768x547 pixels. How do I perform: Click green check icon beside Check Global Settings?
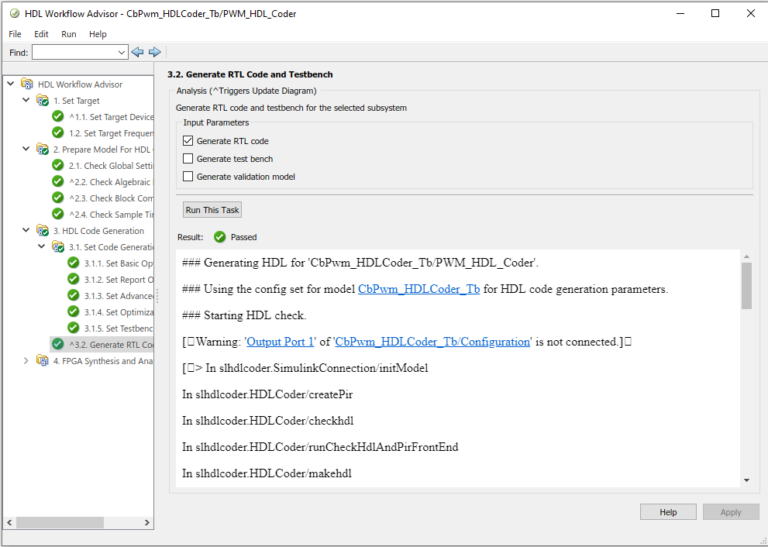coord(58,166)
